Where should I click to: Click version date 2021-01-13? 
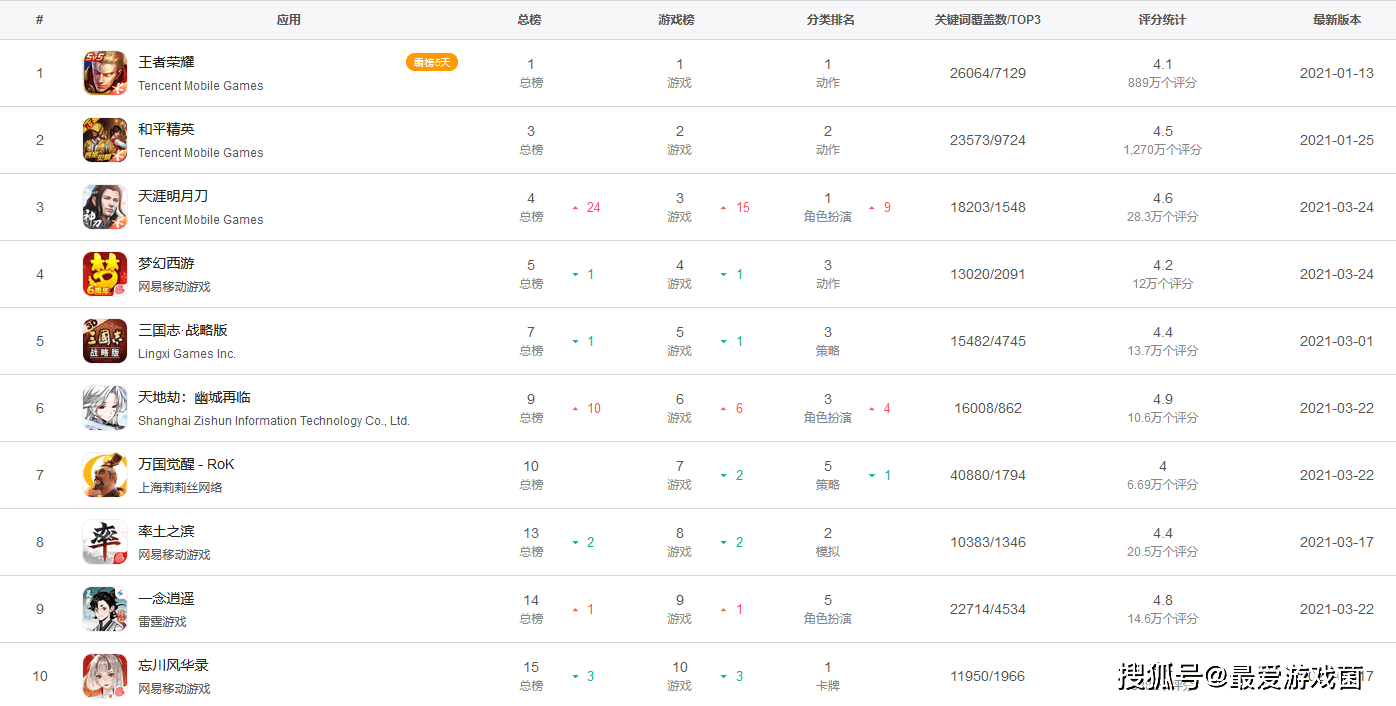coord(1337,73)
